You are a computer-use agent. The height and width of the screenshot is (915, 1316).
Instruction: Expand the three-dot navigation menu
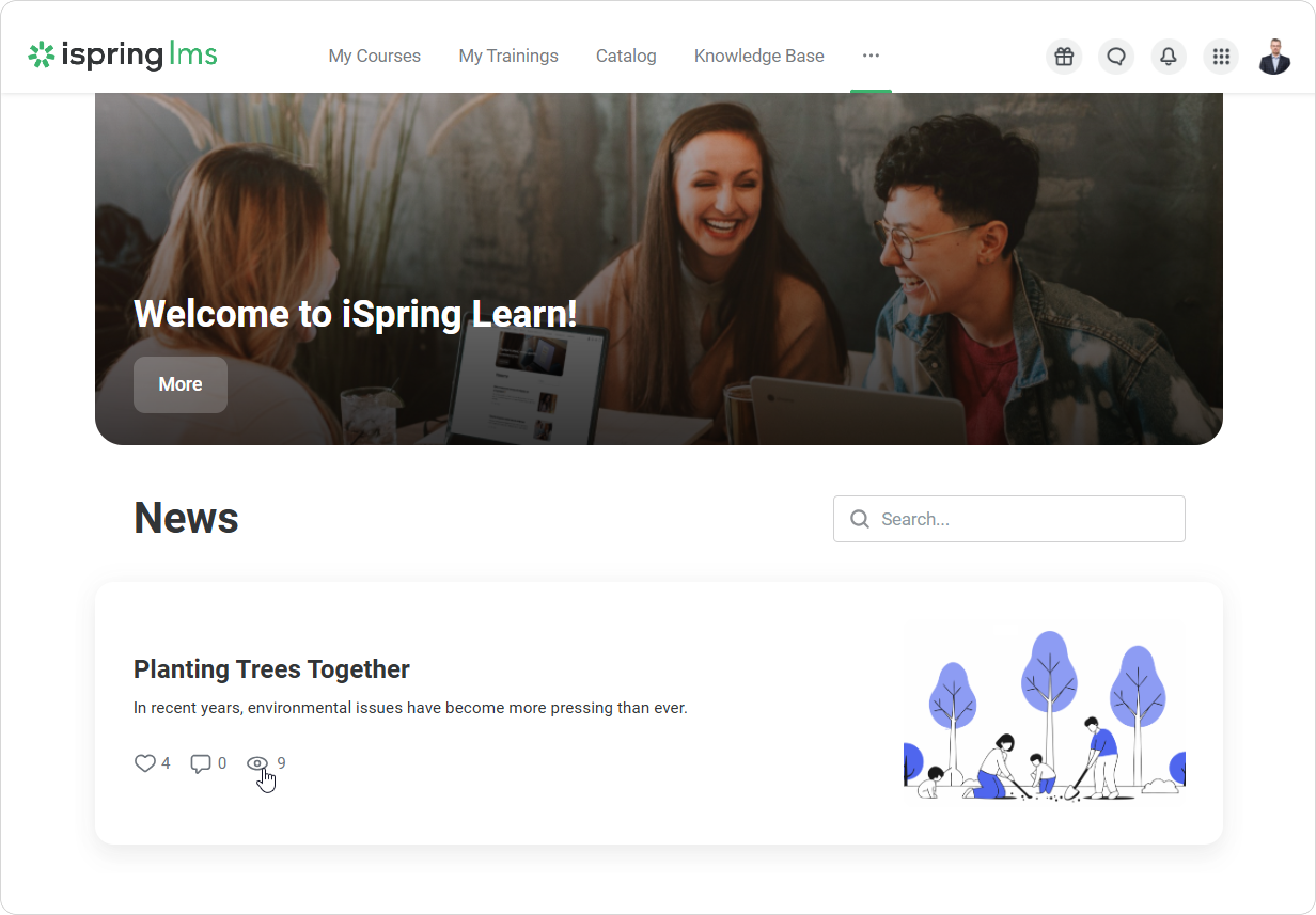coord(871,56)
